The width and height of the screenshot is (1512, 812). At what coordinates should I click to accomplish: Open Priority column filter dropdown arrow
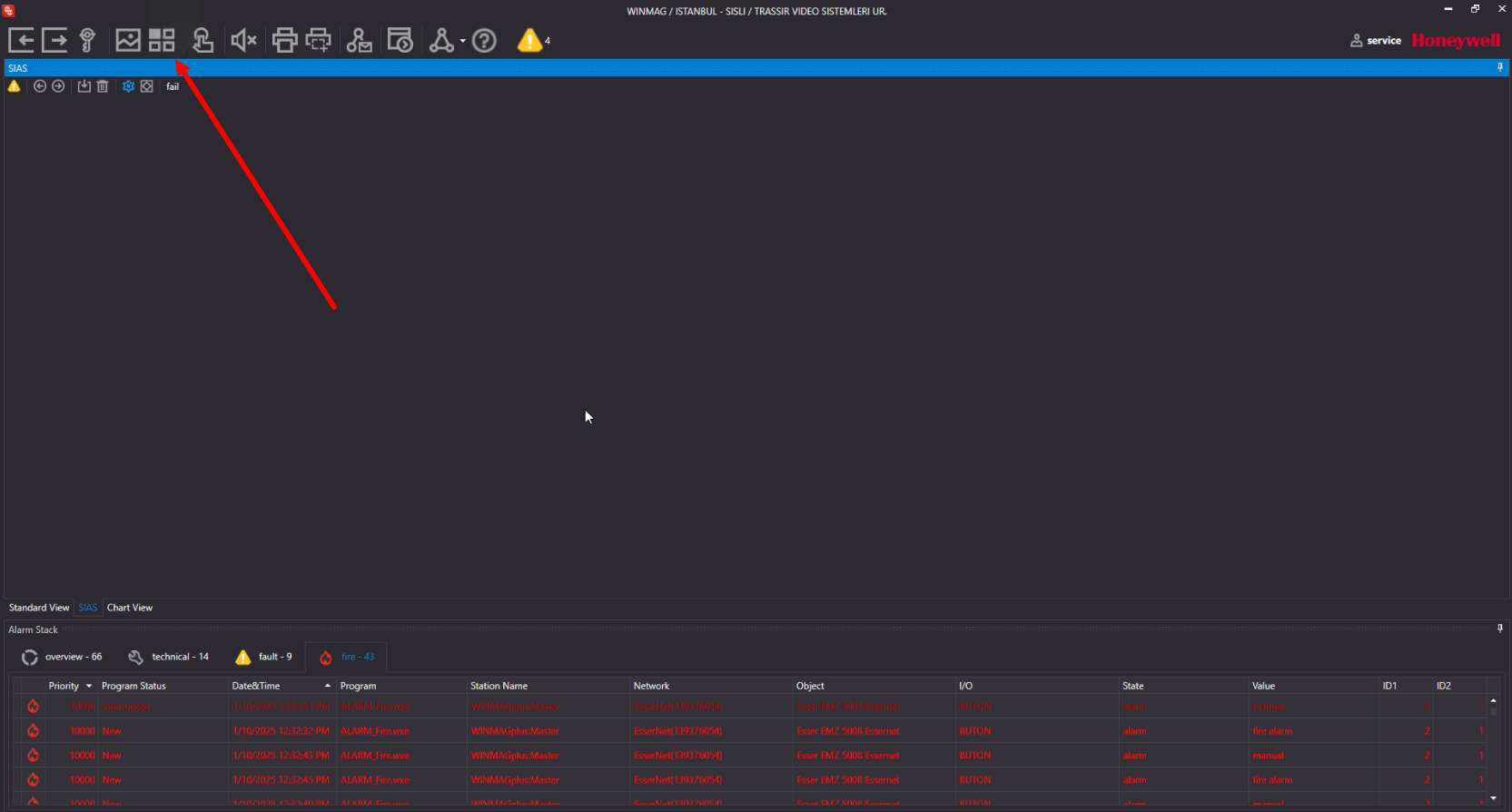point(89,686)
